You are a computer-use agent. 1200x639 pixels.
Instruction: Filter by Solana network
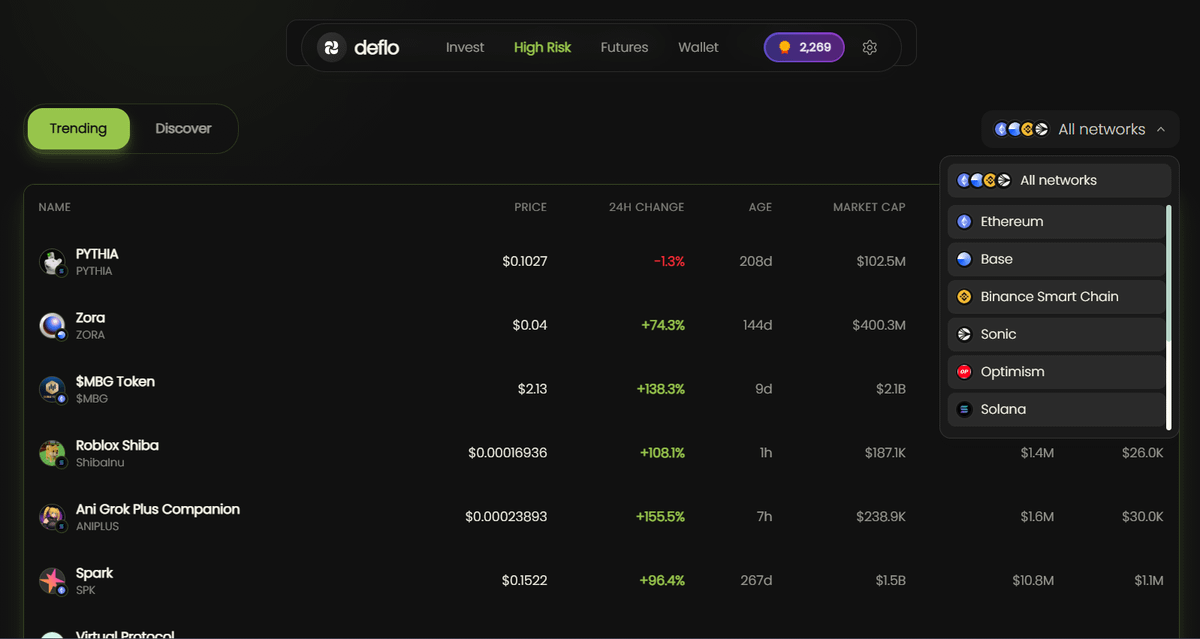1056,409
